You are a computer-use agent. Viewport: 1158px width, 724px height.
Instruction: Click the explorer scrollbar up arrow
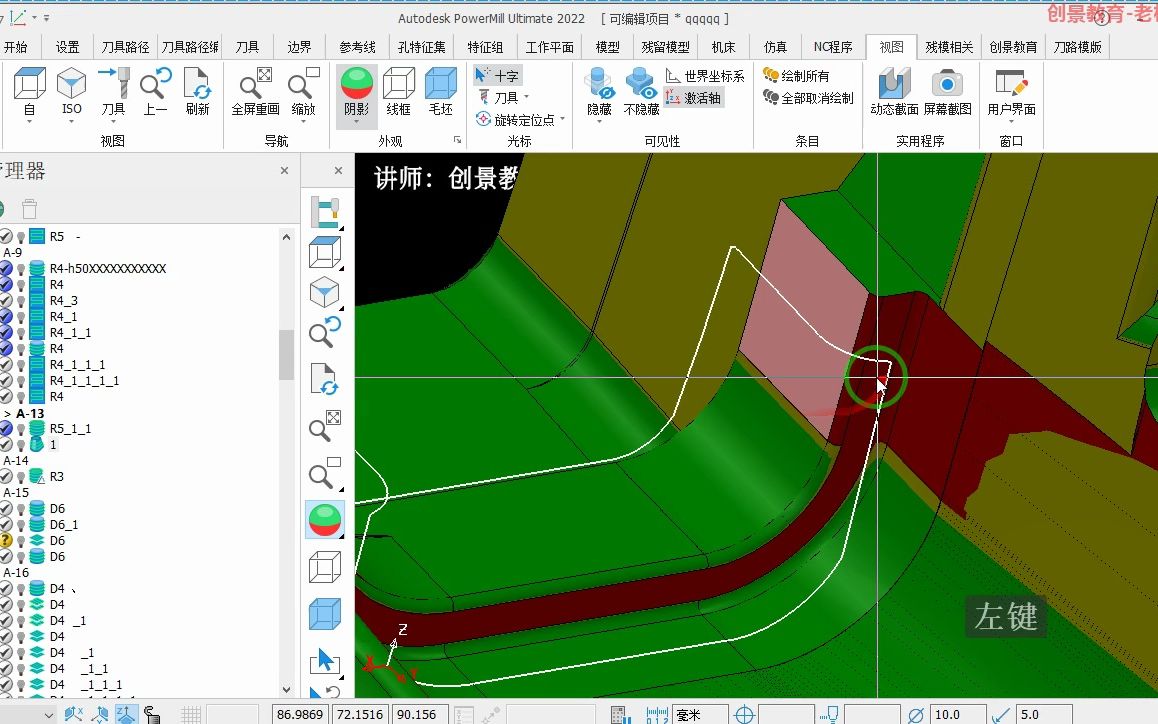tap(287, 237)
